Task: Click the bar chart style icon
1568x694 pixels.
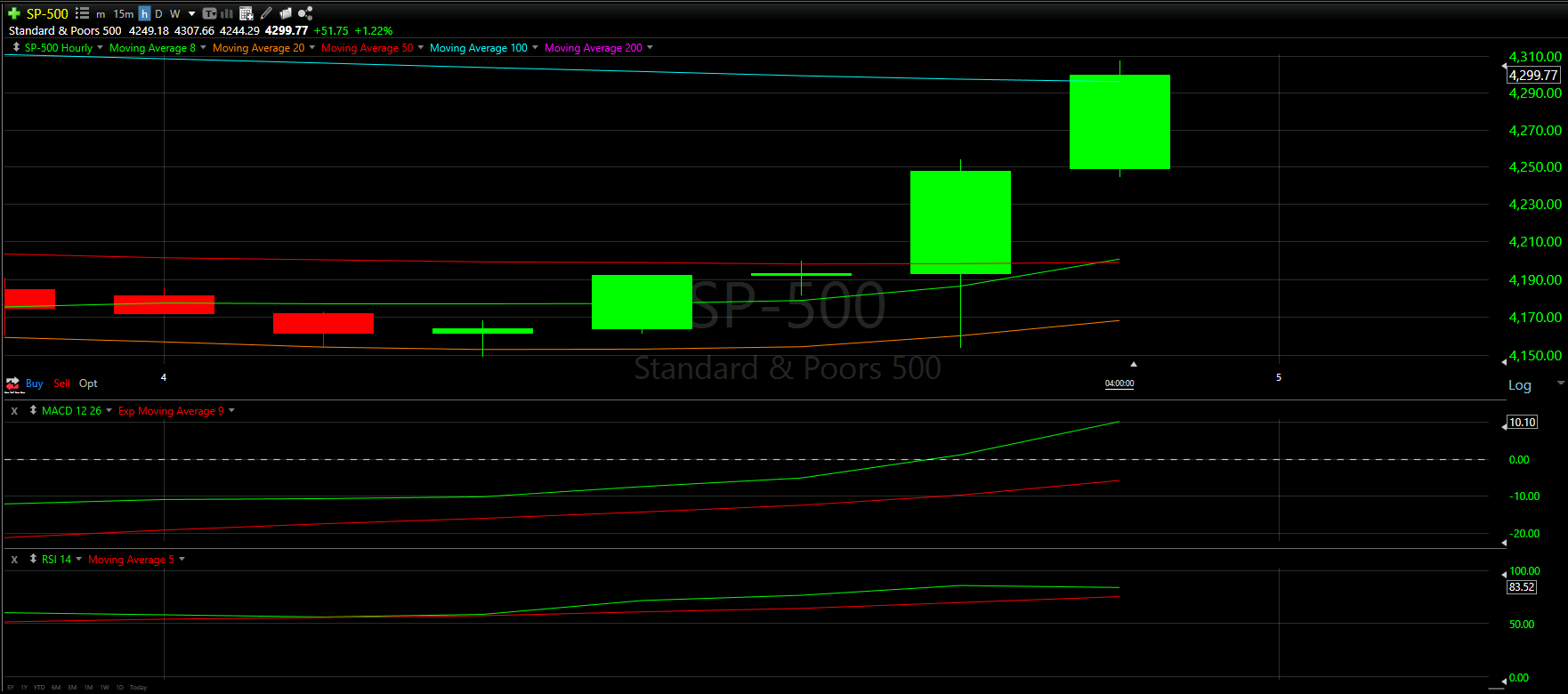Action: (x=227, y=13)
